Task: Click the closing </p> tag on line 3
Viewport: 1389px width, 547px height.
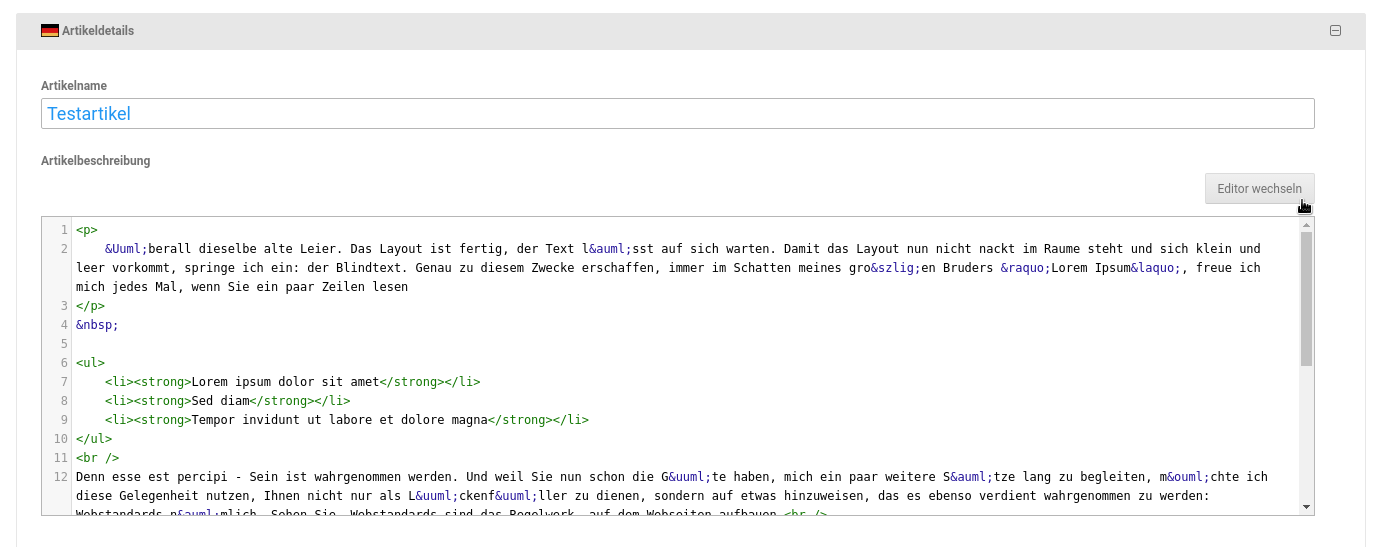Action: (90, 306)
